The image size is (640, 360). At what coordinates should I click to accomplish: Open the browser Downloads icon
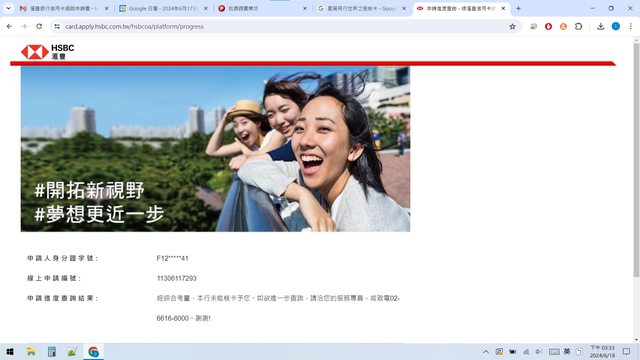[600, 27]
